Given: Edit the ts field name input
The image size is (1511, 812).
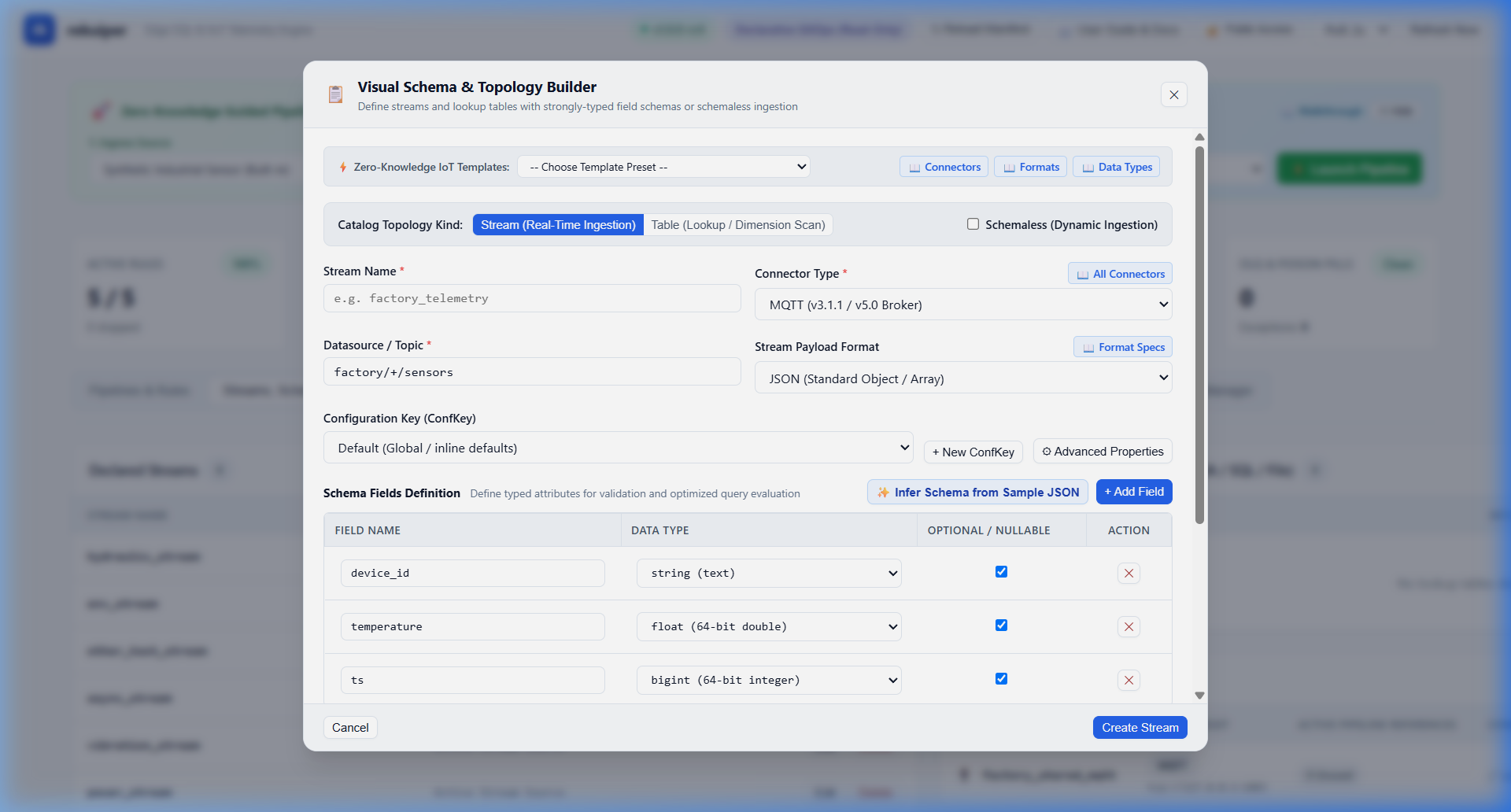Looking at the screenshot, I should click(473, 680).
